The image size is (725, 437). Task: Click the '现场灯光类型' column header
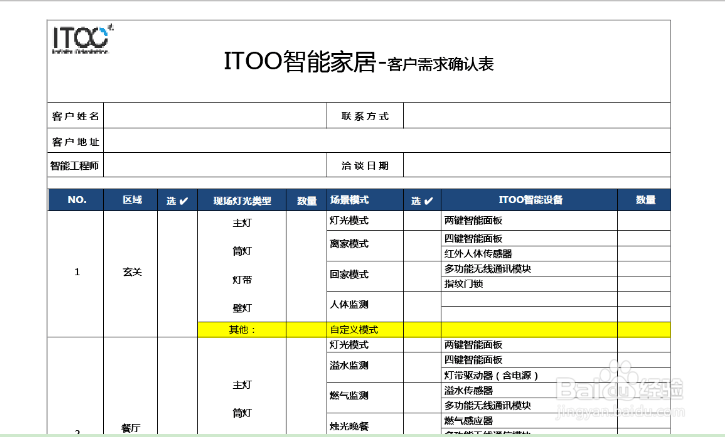point(242,200)
